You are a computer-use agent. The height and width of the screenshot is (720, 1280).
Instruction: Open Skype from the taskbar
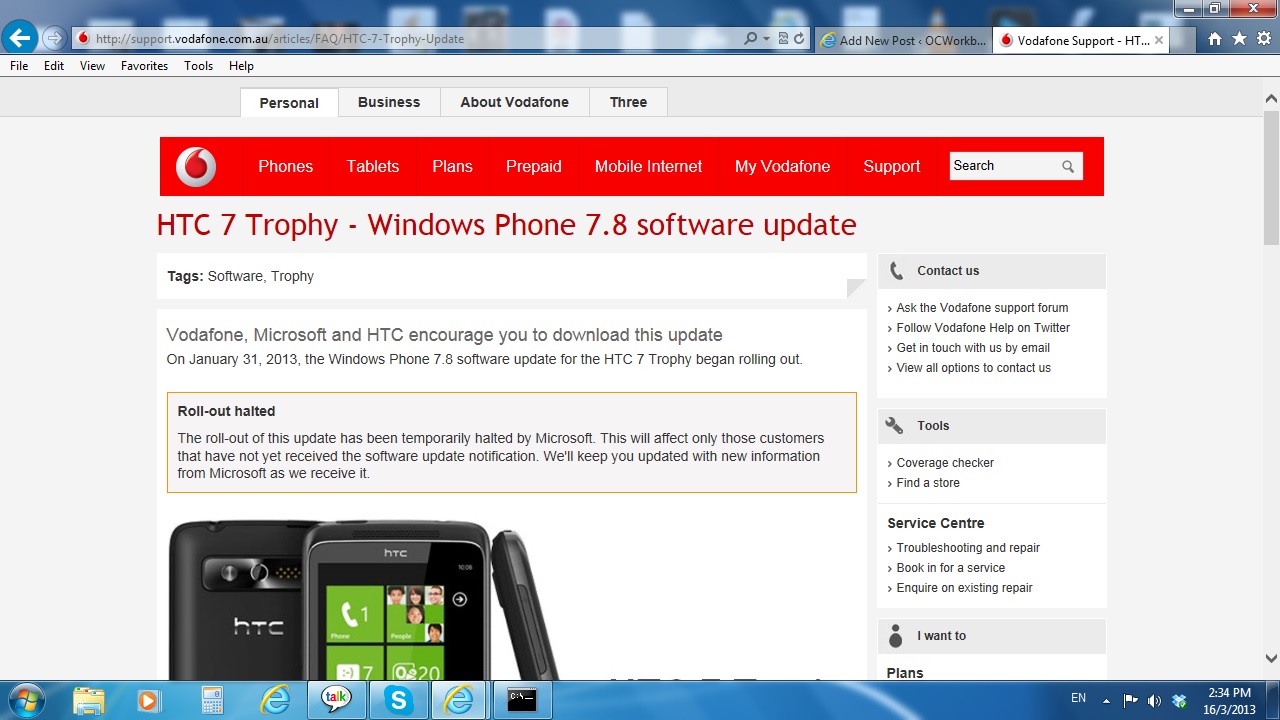pyautogui.click(x=398, y=700)
